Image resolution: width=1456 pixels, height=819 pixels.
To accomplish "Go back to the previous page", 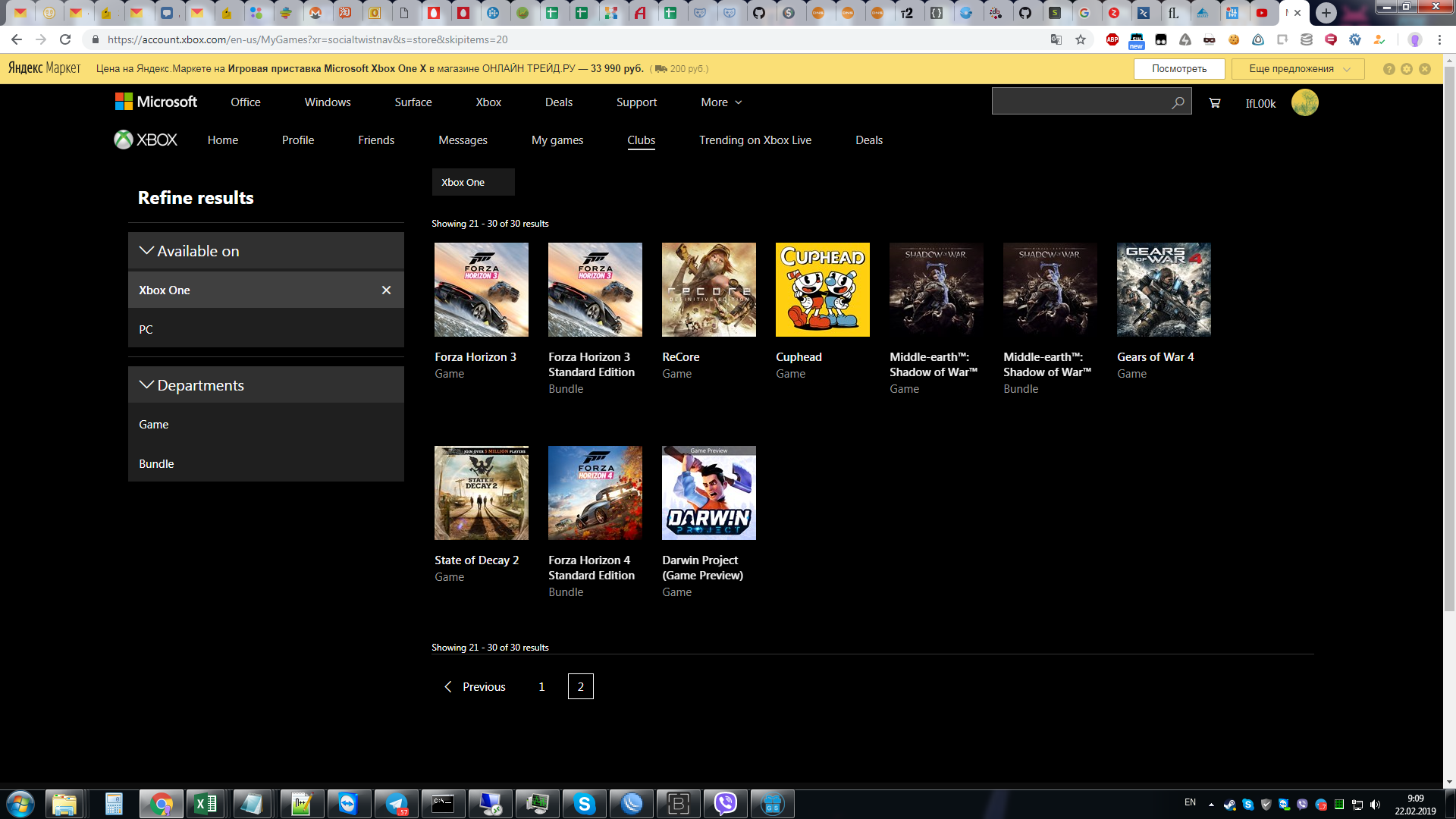I will tap(17, 39).
